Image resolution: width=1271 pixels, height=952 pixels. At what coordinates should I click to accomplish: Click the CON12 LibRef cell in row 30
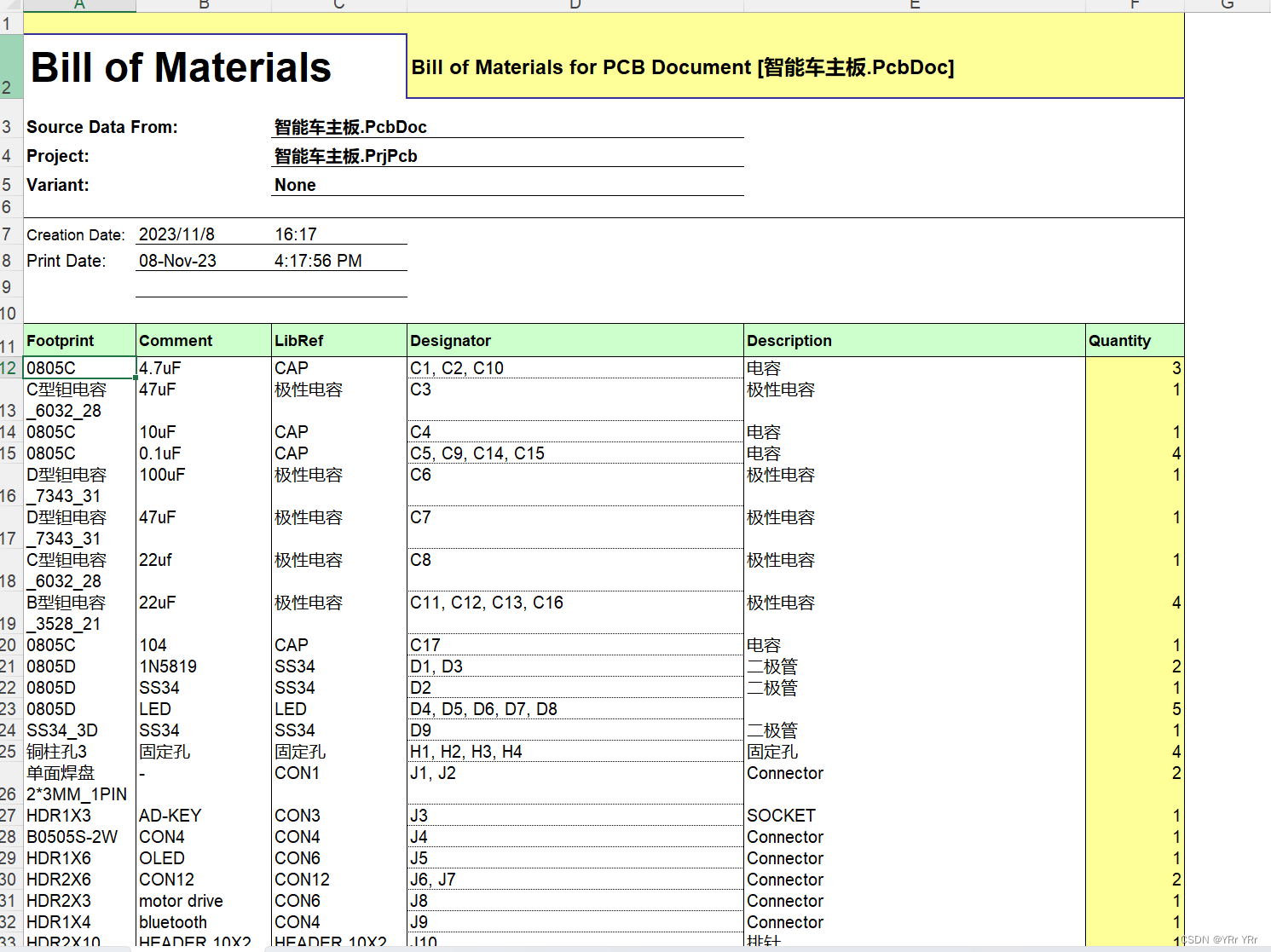coord(339,880)
